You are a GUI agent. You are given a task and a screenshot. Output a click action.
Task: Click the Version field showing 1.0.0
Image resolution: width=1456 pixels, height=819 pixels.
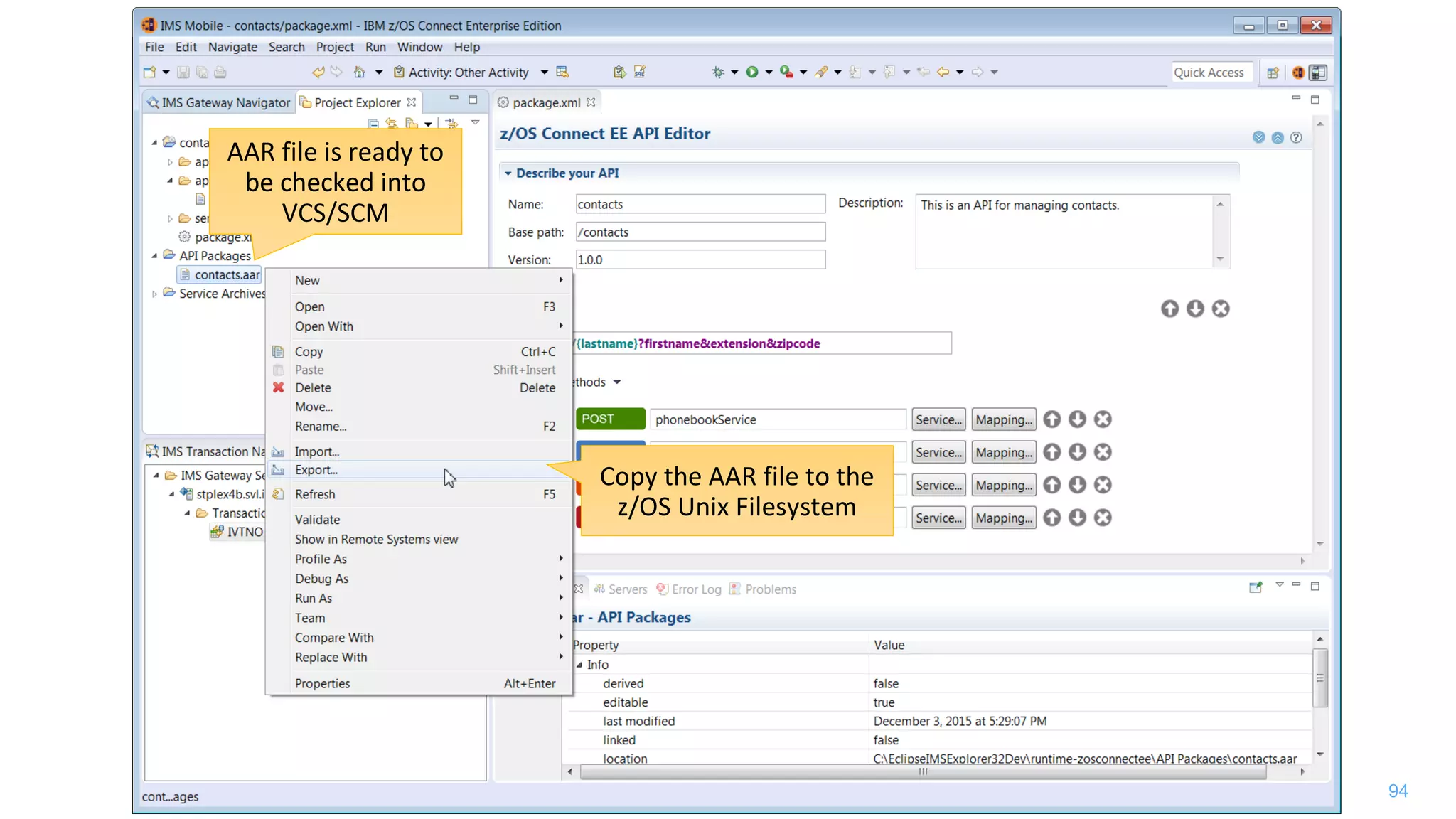tap(700, 259)
